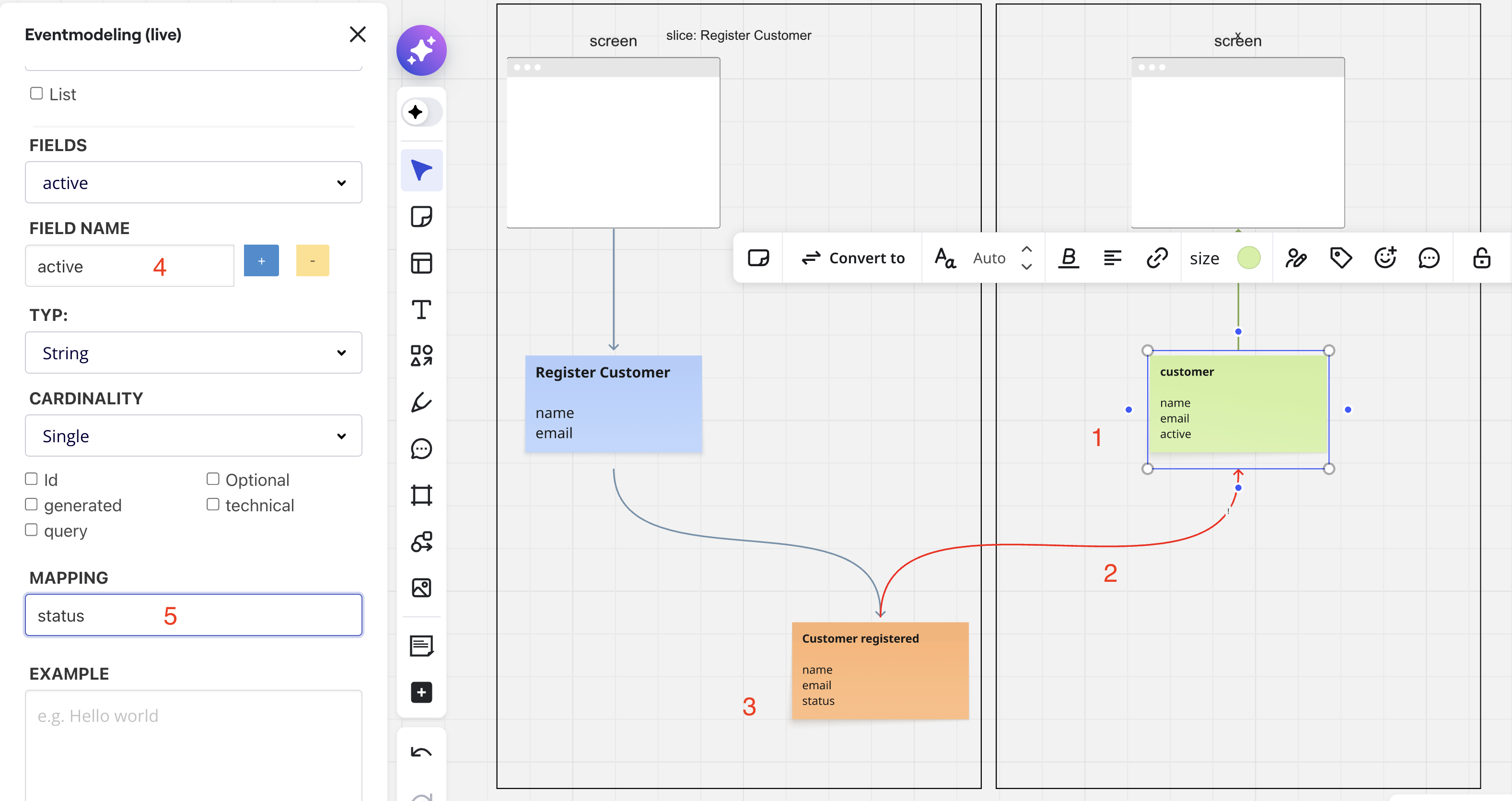Screen dimensions: 1512x801
Task: Tick the List checkbox
Action: point(36,94)
